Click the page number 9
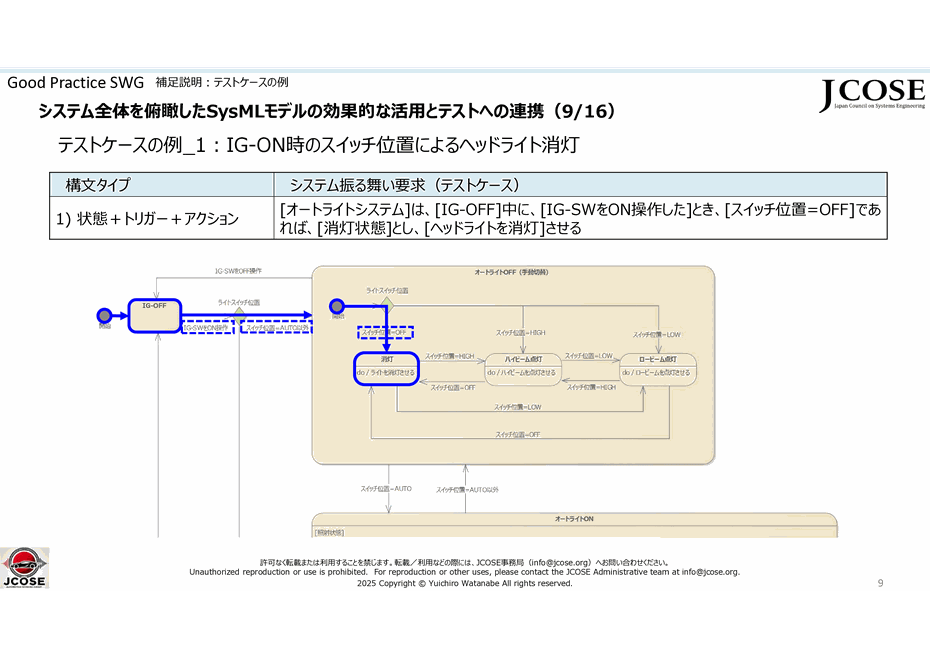Viewport: 930px width, 658px height. [880, 583]
